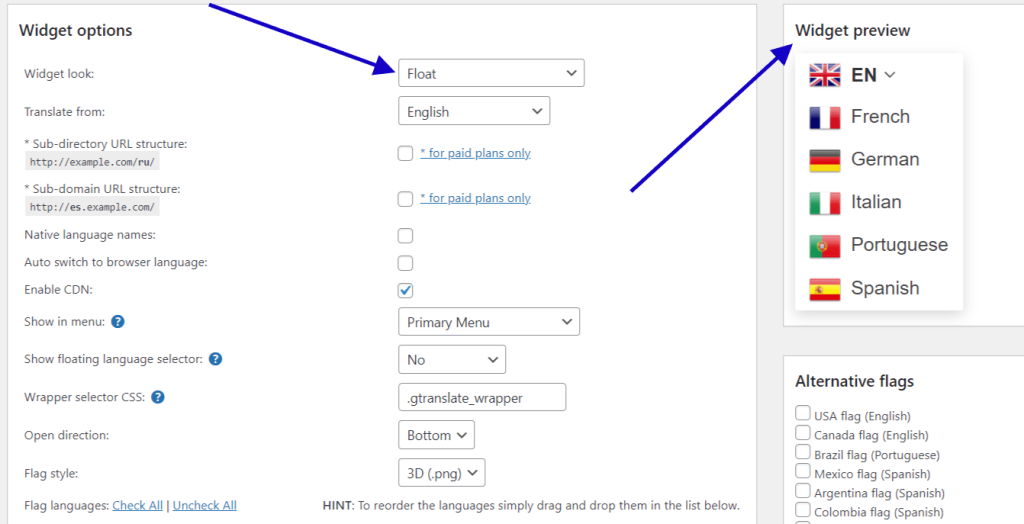Enable Native language names checkbox

click(x=406, y=235)
